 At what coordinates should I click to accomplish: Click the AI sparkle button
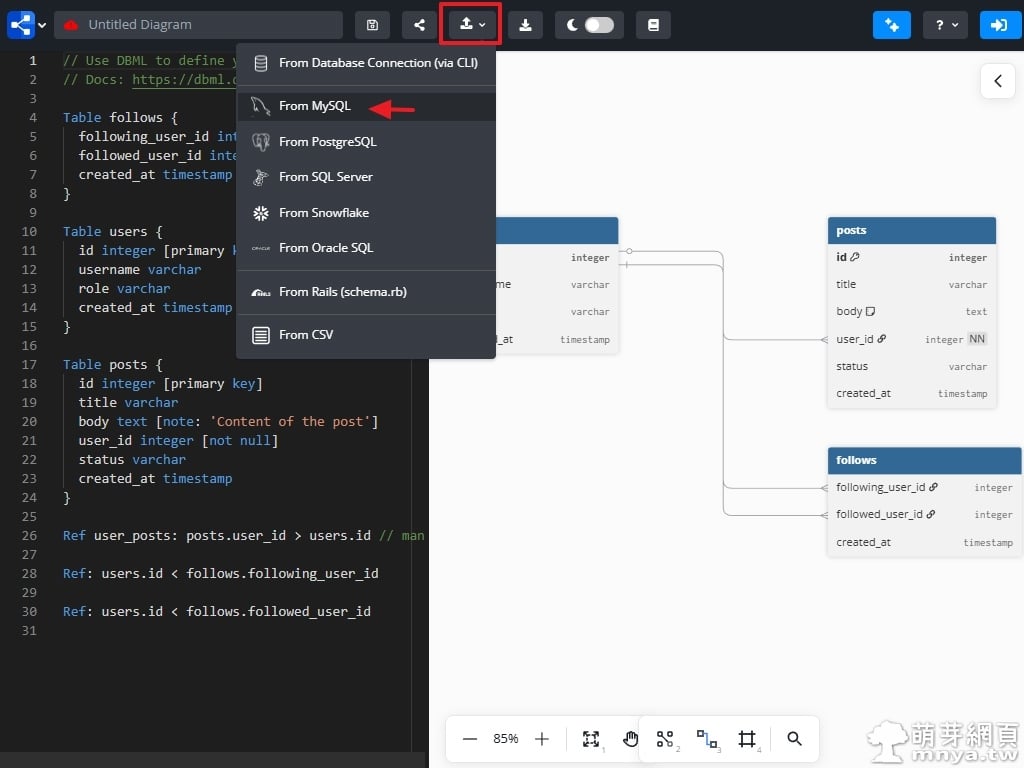click(x=891, y=25)
